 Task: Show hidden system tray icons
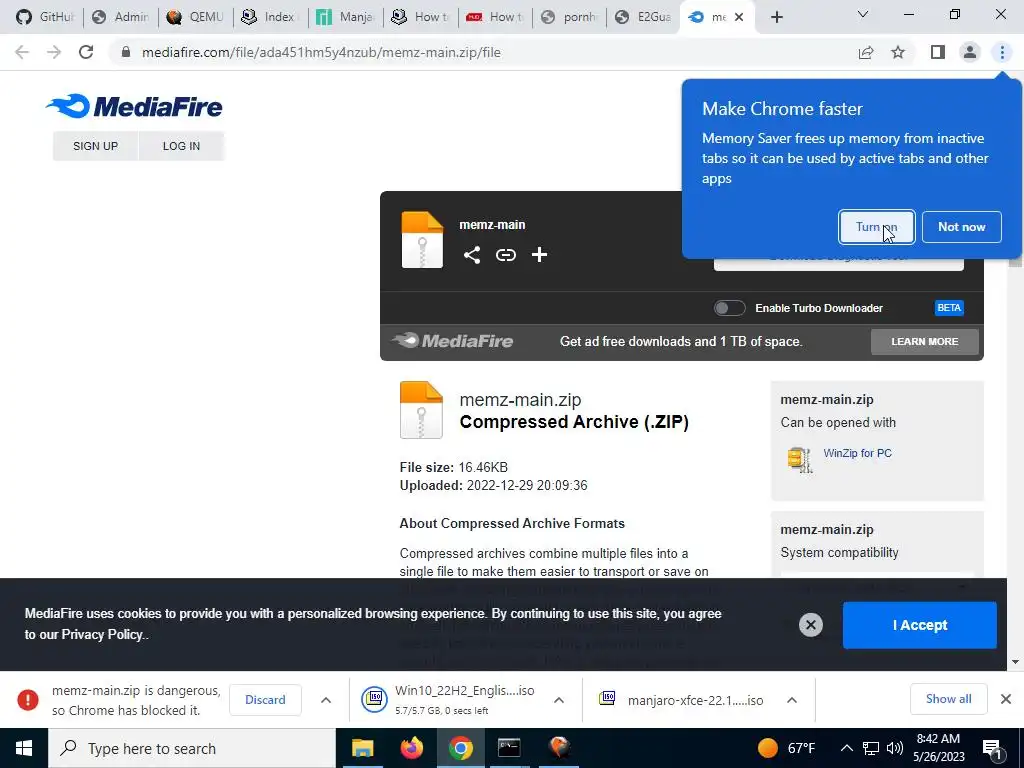[846, 748]
